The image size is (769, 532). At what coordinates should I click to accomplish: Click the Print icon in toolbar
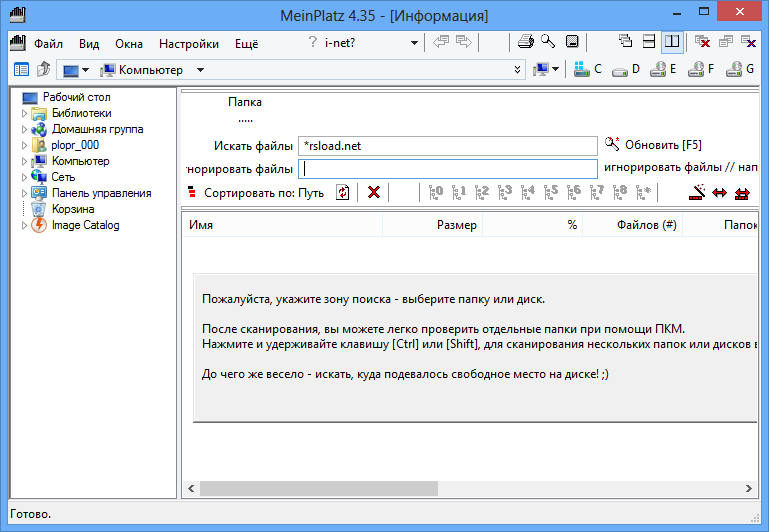526,42
